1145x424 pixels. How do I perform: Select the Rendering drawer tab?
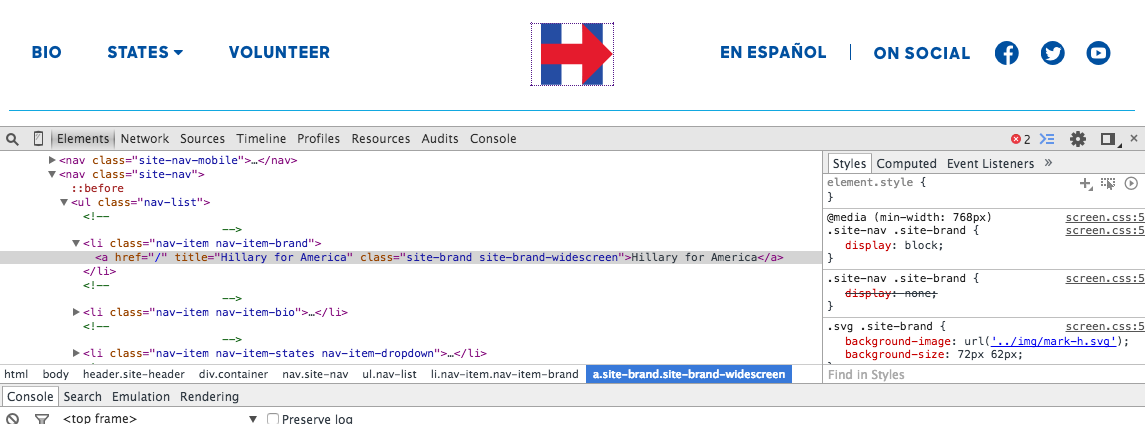pos(210,396)
